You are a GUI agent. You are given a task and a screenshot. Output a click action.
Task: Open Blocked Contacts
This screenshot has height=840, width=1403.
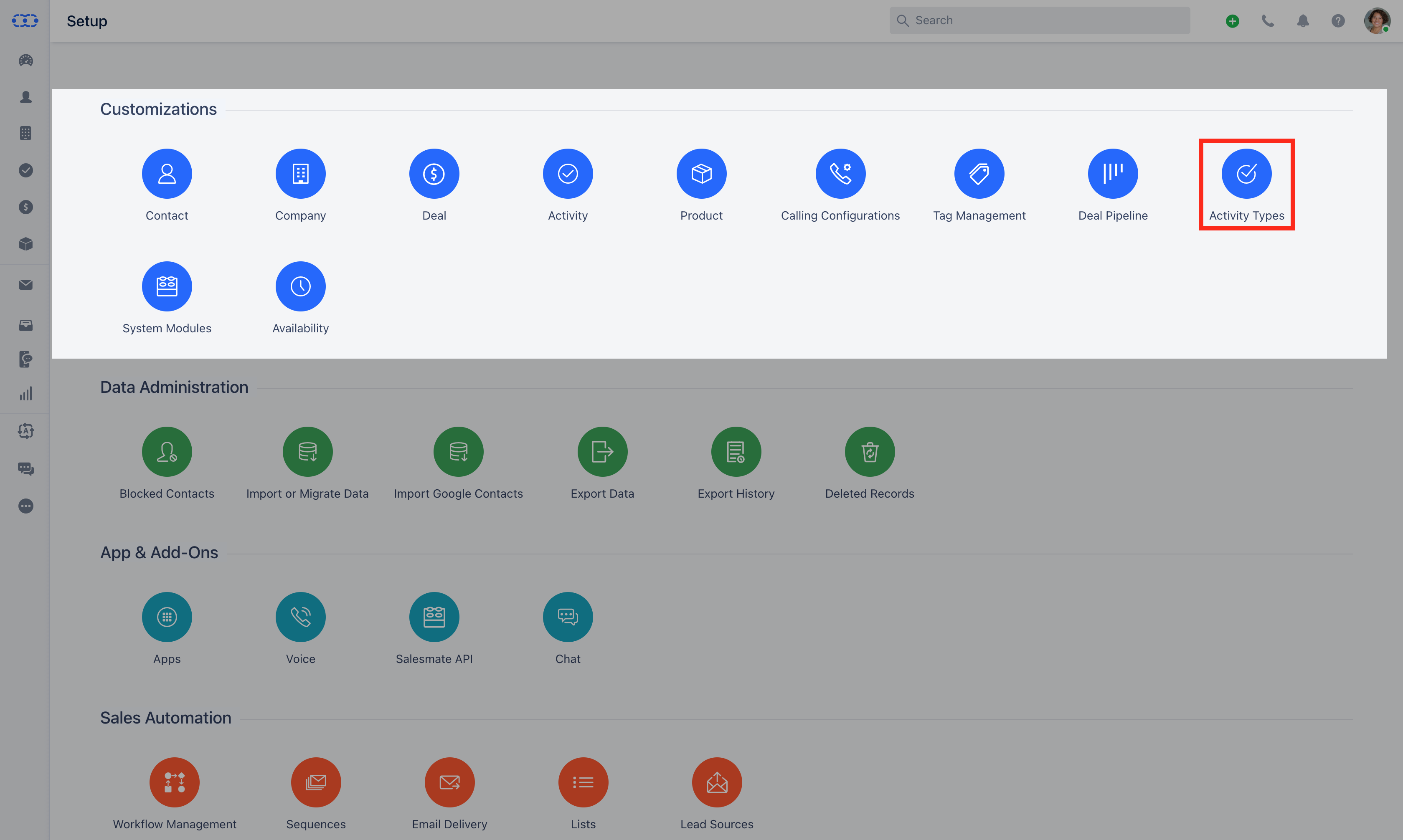[167, 452]
